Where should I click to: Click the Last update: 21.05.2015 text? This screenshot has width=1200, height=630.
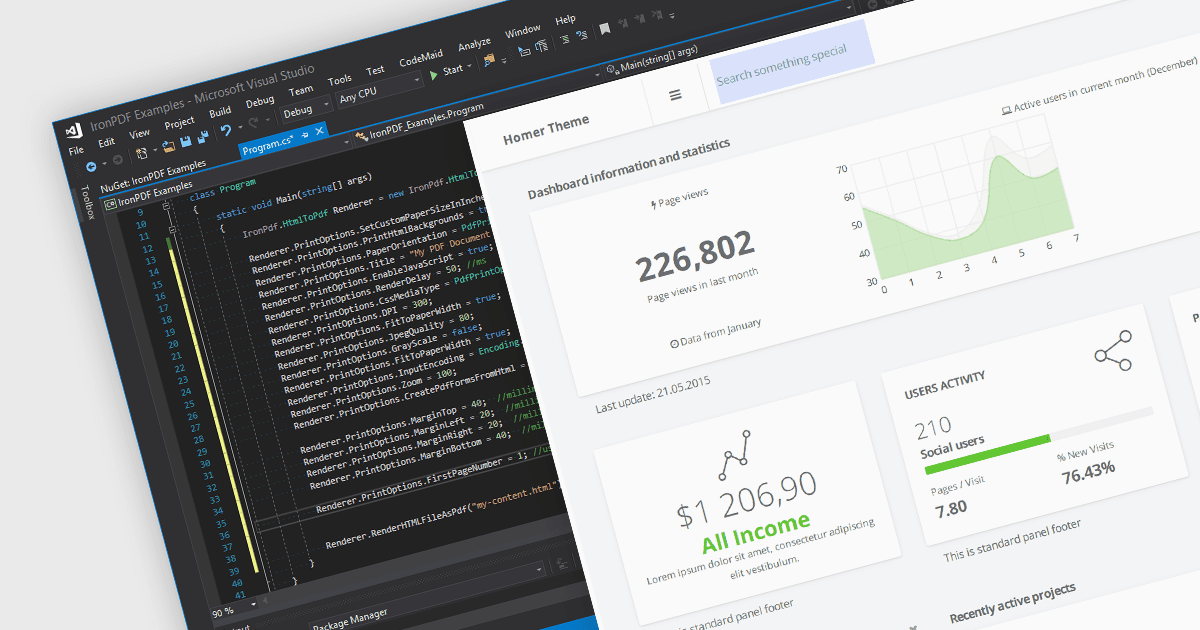click(653, 395)
